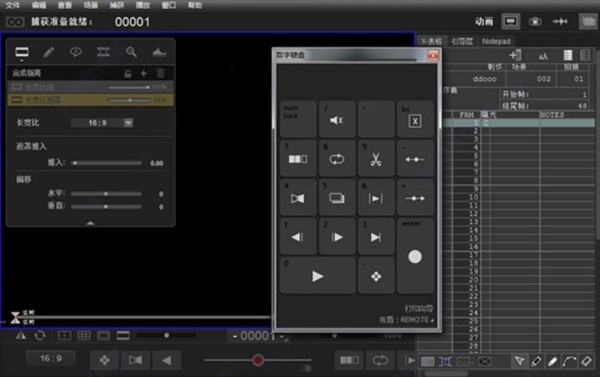Viewport: 600px width, 377px height.
Task: Toggle the eye visibility tool tab
Action: [76, 52]
